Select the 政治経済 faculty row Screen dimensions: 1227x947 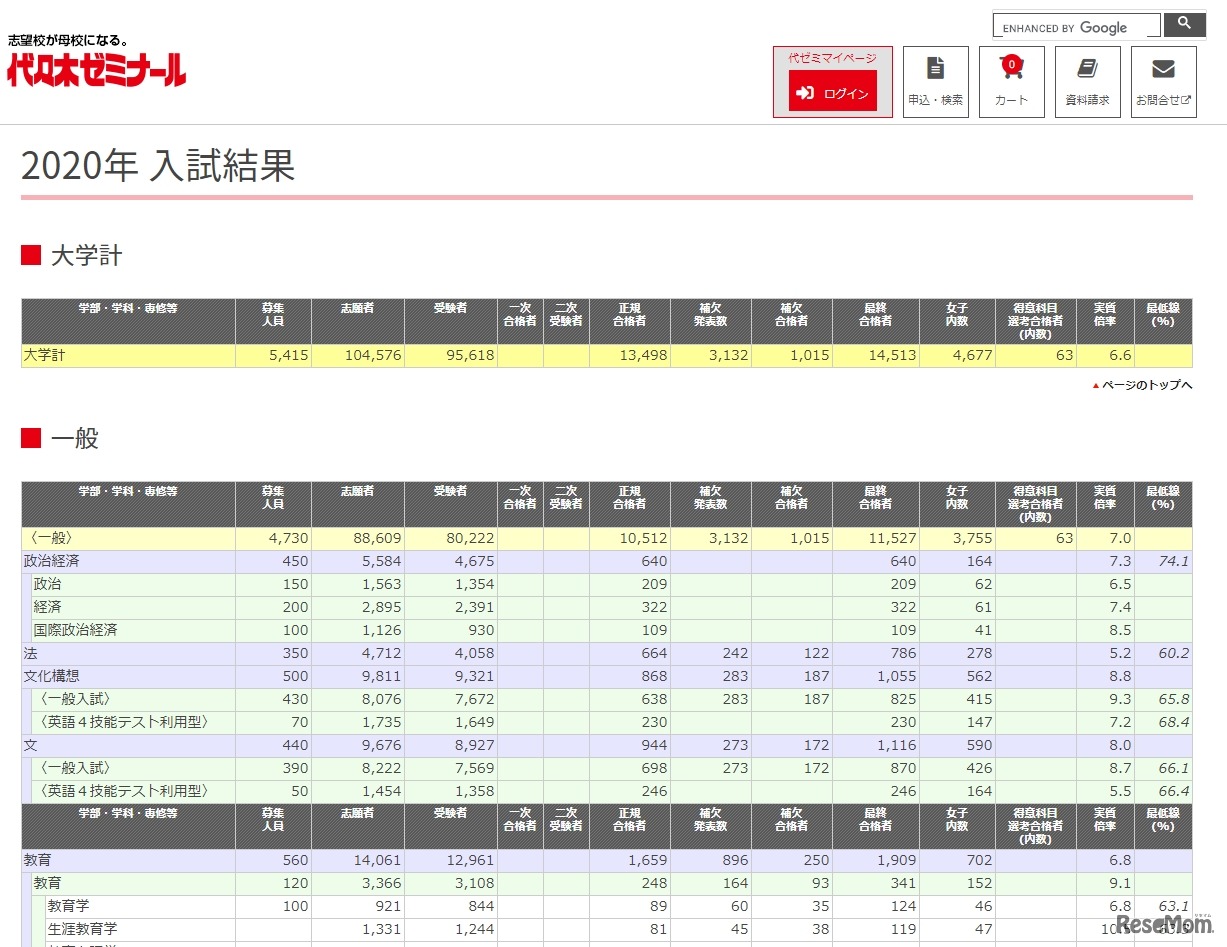pyautogui.click(x=51, y=562)
